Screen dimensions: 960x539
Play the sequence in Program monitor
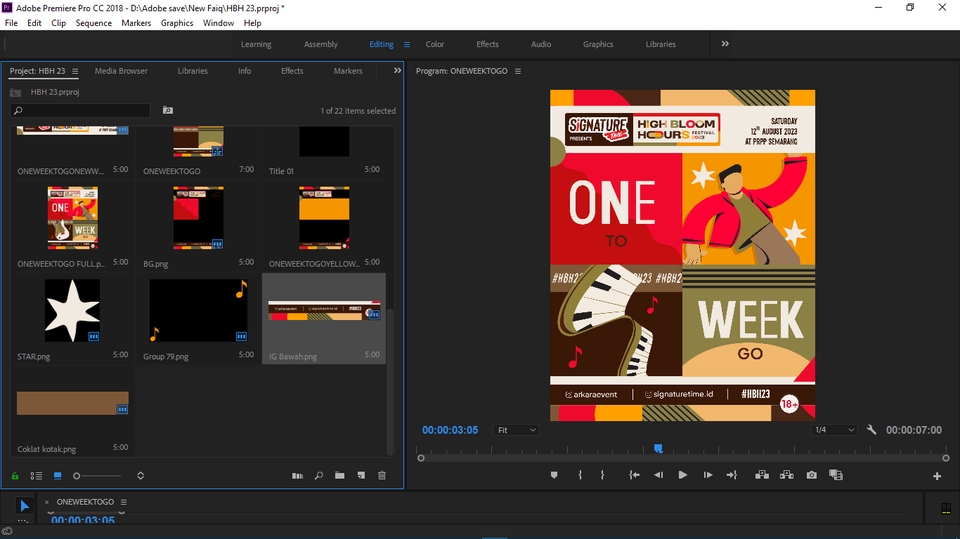[x=683, y=475]
